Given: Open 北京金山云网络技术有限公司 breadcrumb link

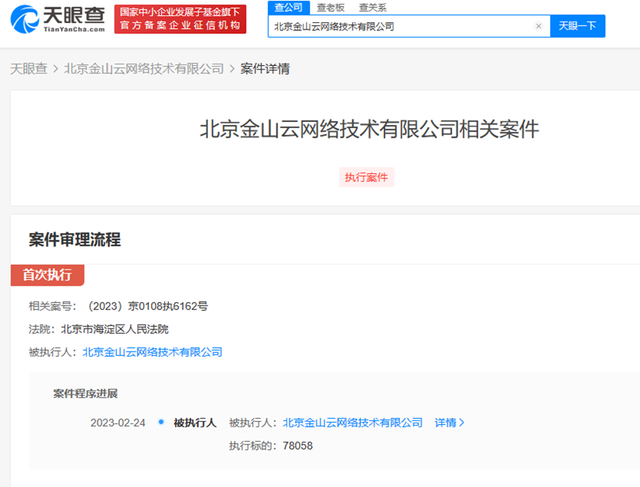Looking at the screenshot, I should click(x=144, y=69).
